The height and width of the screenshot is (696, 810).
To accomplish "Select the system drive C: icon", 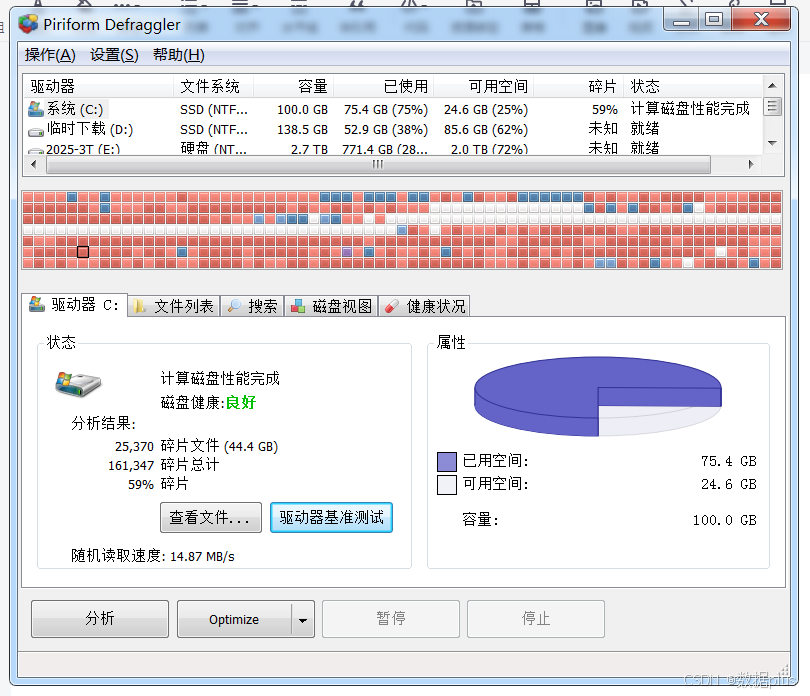I will click(36, 109).
